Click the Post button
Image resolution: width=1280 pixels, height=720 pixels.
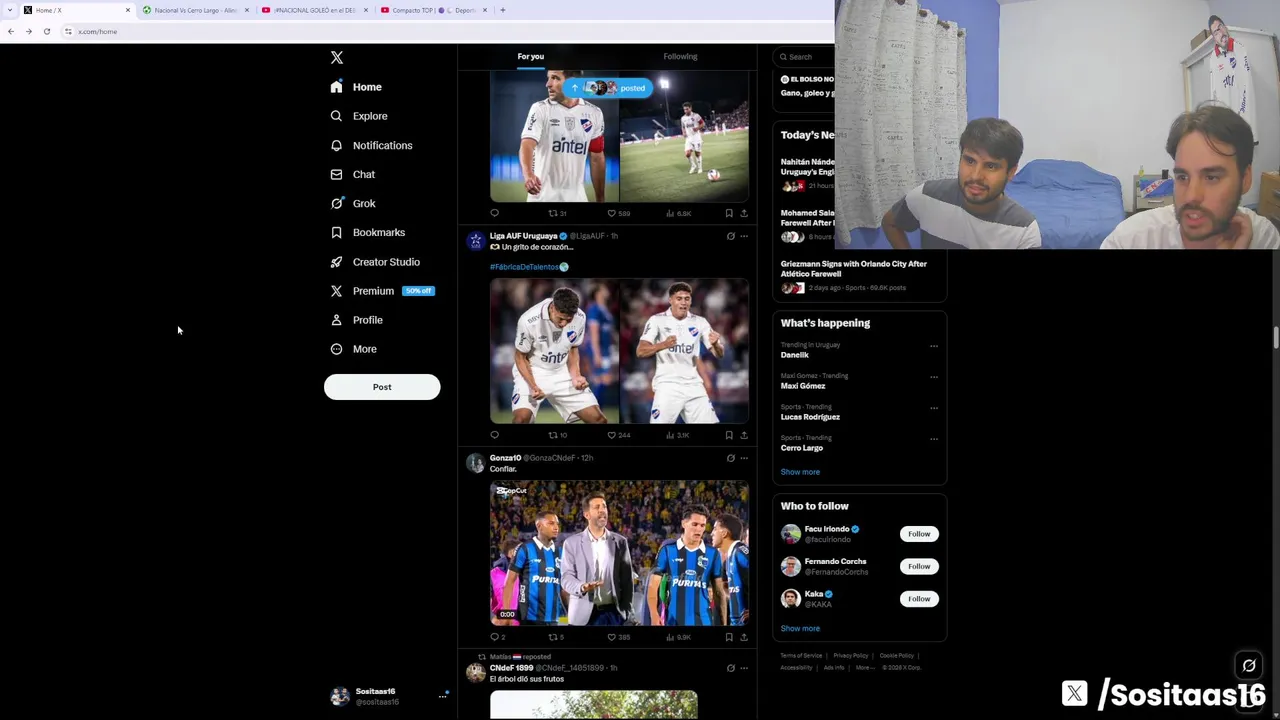click(382, 387)
